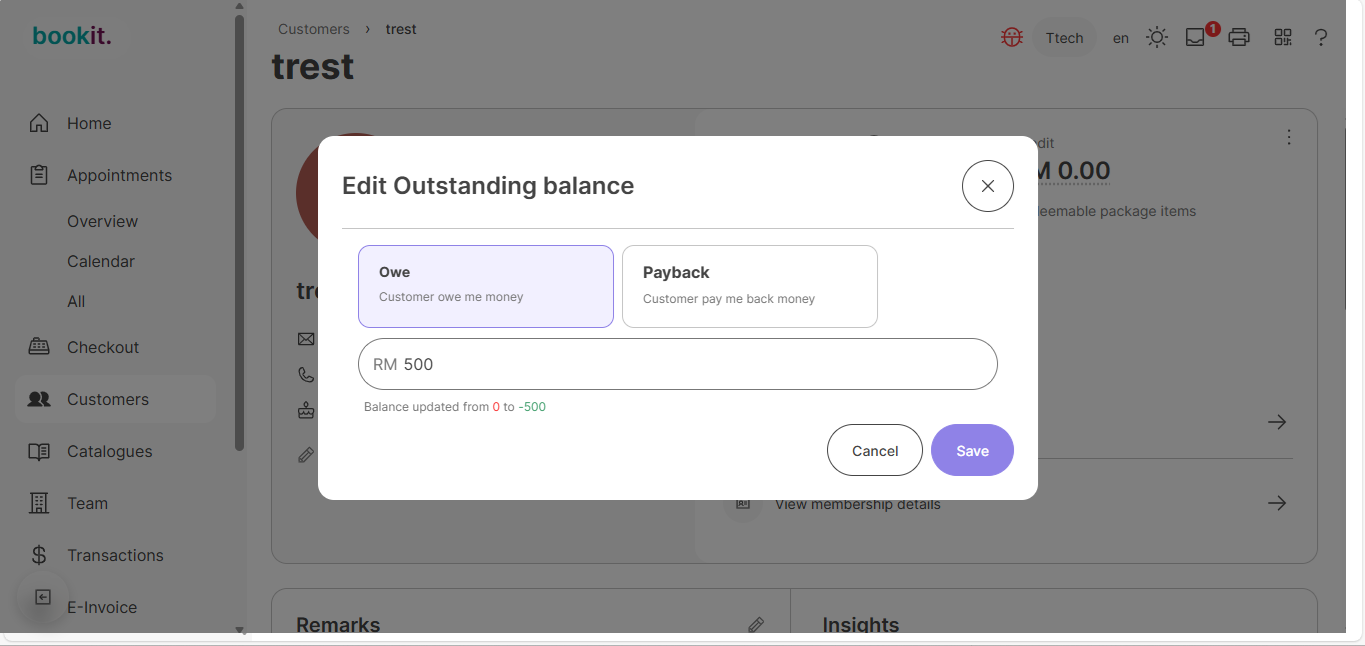Go to the Customers section in sidebar
This screenshot has height=646, width=1365.
tap(106, 399)
